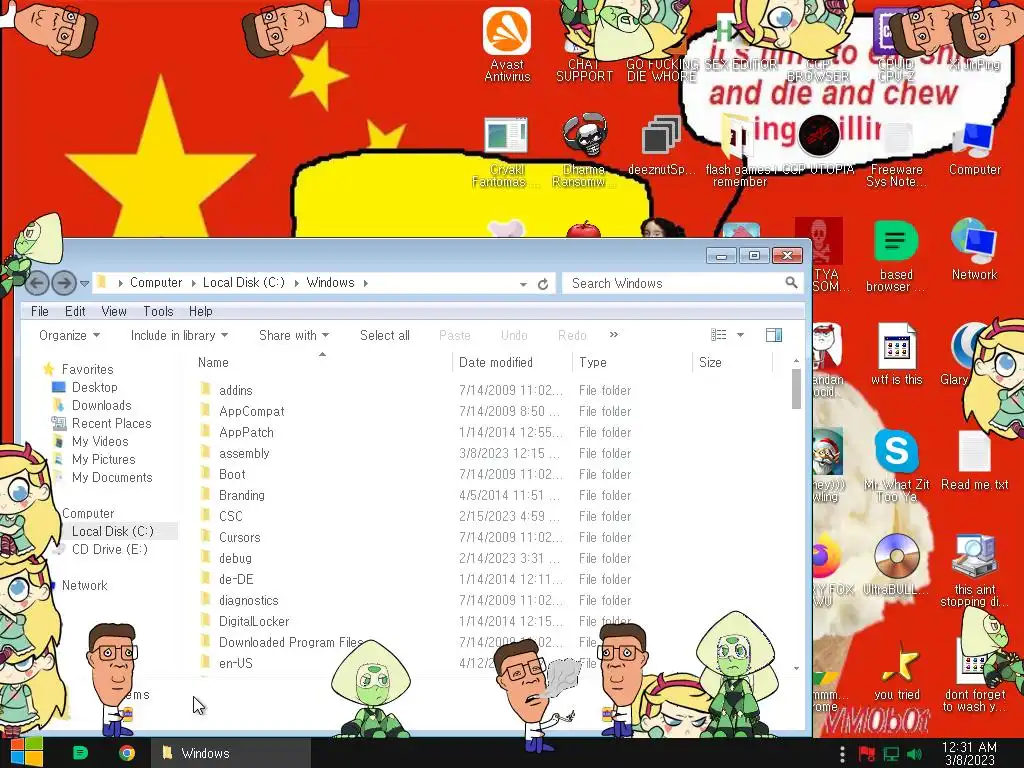Sort by the Type column header
The image size is (1024, 768).
(632, 362)
